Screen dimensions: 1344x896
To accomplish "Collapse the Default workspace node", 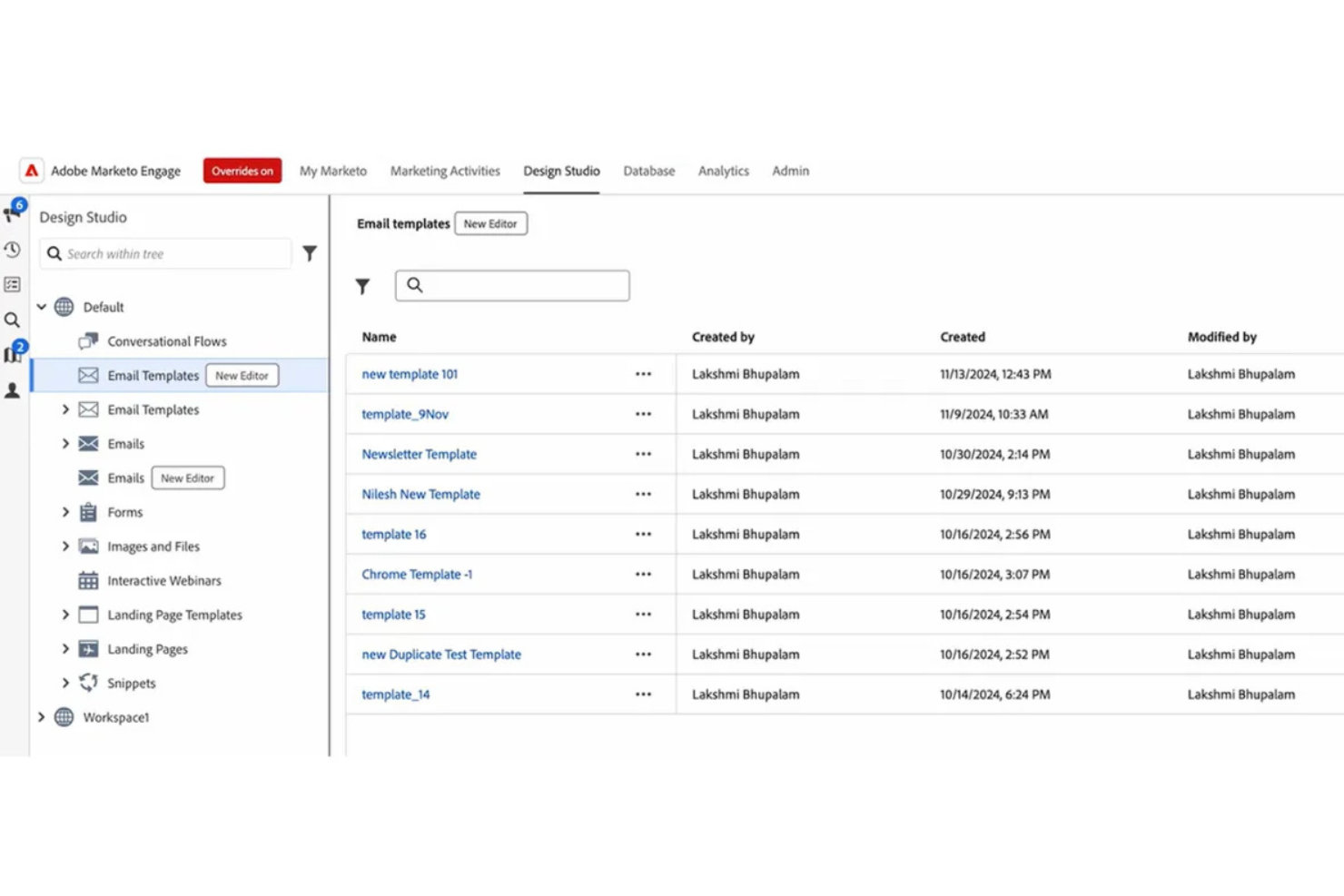I will point(41,307).
